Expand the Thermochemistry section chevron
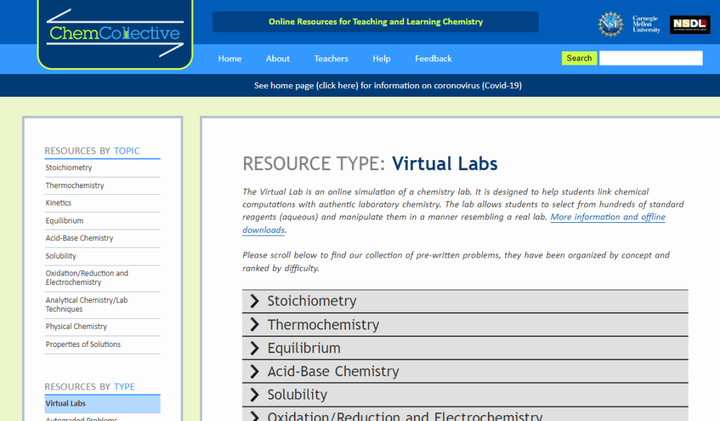The height and width of the screenshot is (421, 720). 254,325
